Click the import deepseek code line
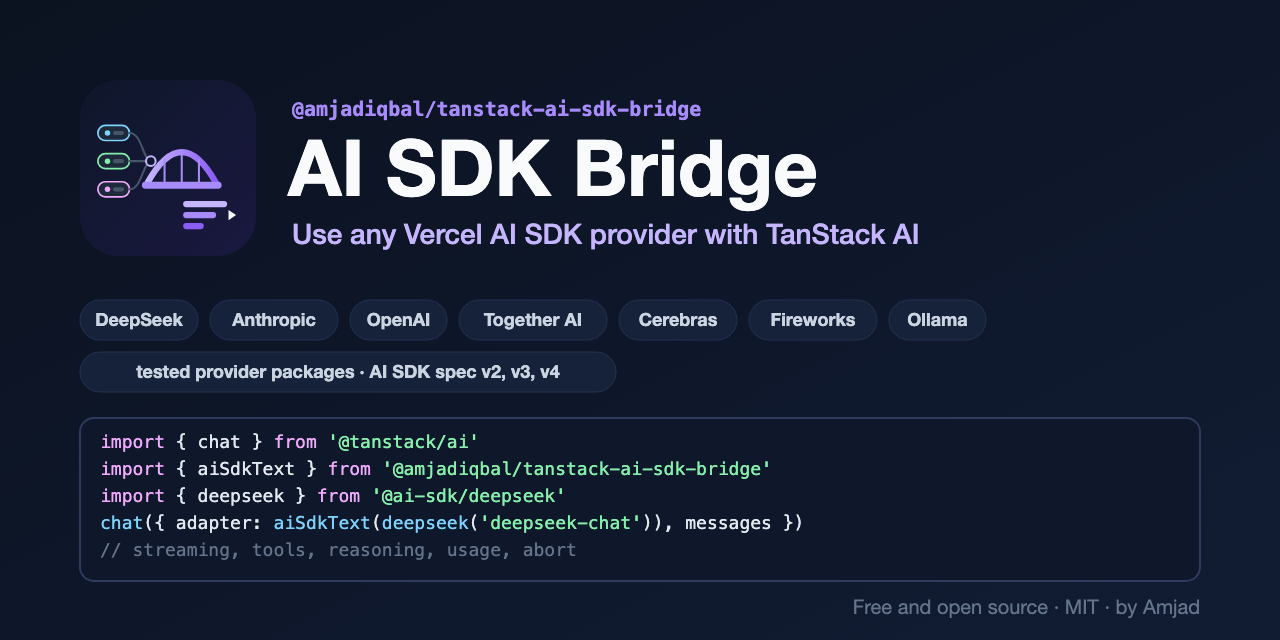The image size is (1280, 640). click(x=333, y=495)
